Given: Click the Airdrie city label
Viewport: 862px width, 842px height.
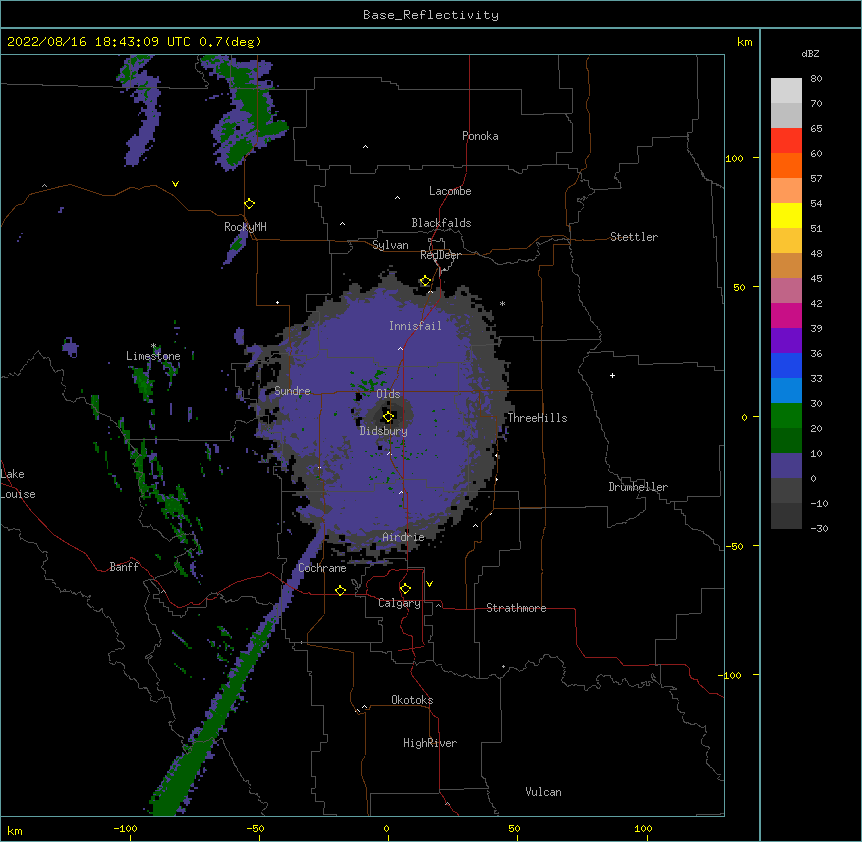Looking at the screenshot, I should tap(404, 537).
